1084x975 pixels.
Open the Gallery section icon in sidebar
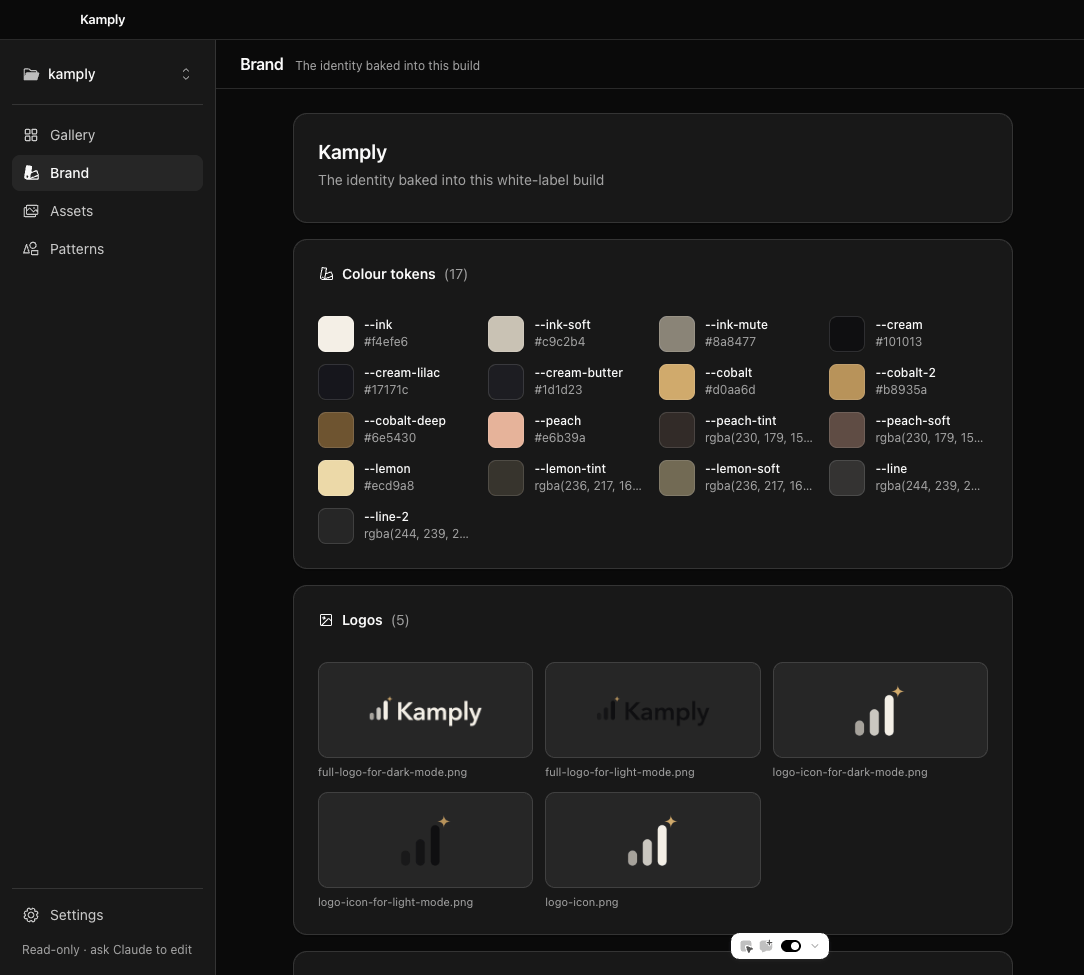[x=31, y=135]
